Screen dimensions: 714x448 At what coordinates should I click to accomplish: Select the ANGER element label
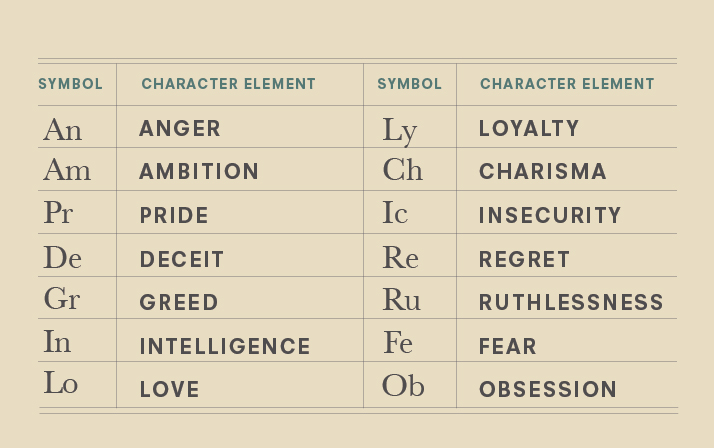point(180,129)
